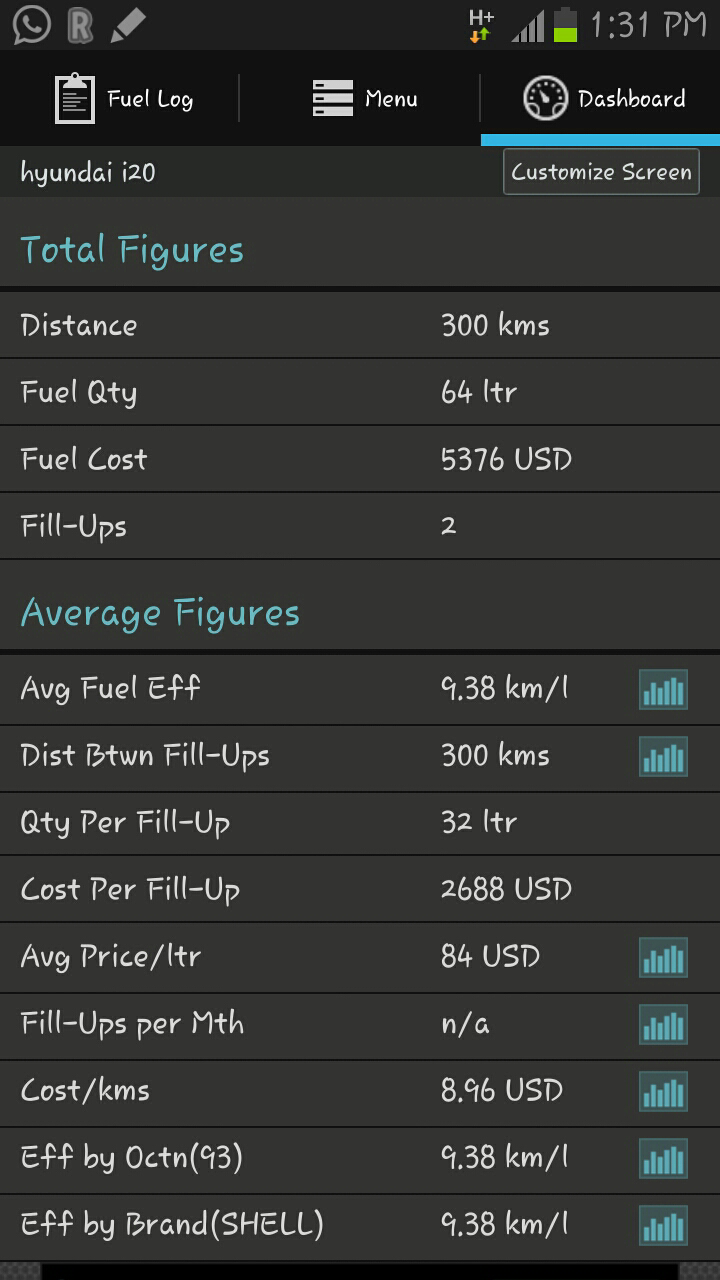This screenshot has height=1280, width=720.
Task: Tap the Dashboard speedometer icon
Action: coord(545,98)
